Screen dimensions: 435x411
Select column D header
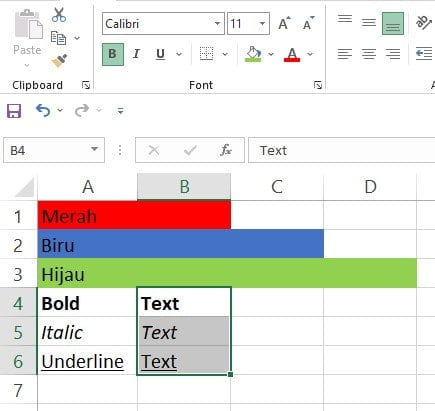(x=370, y=186)
